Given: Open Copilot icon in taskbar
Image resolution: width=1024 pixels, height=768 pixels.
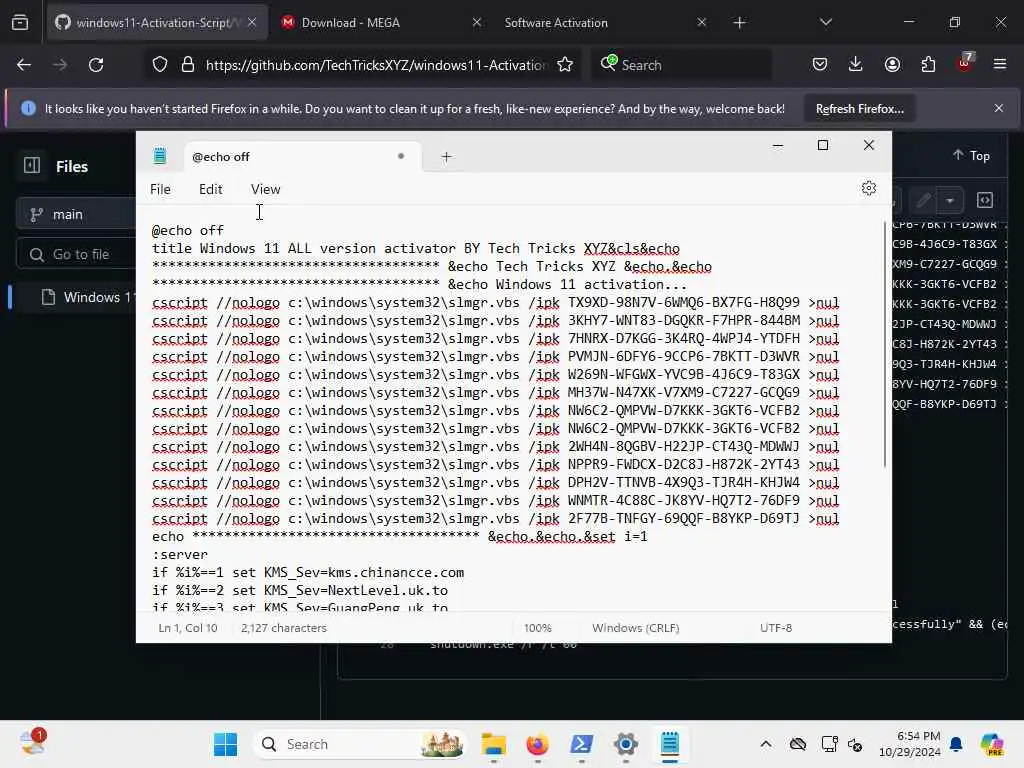Looking at the screenshot, I should 992,744.
